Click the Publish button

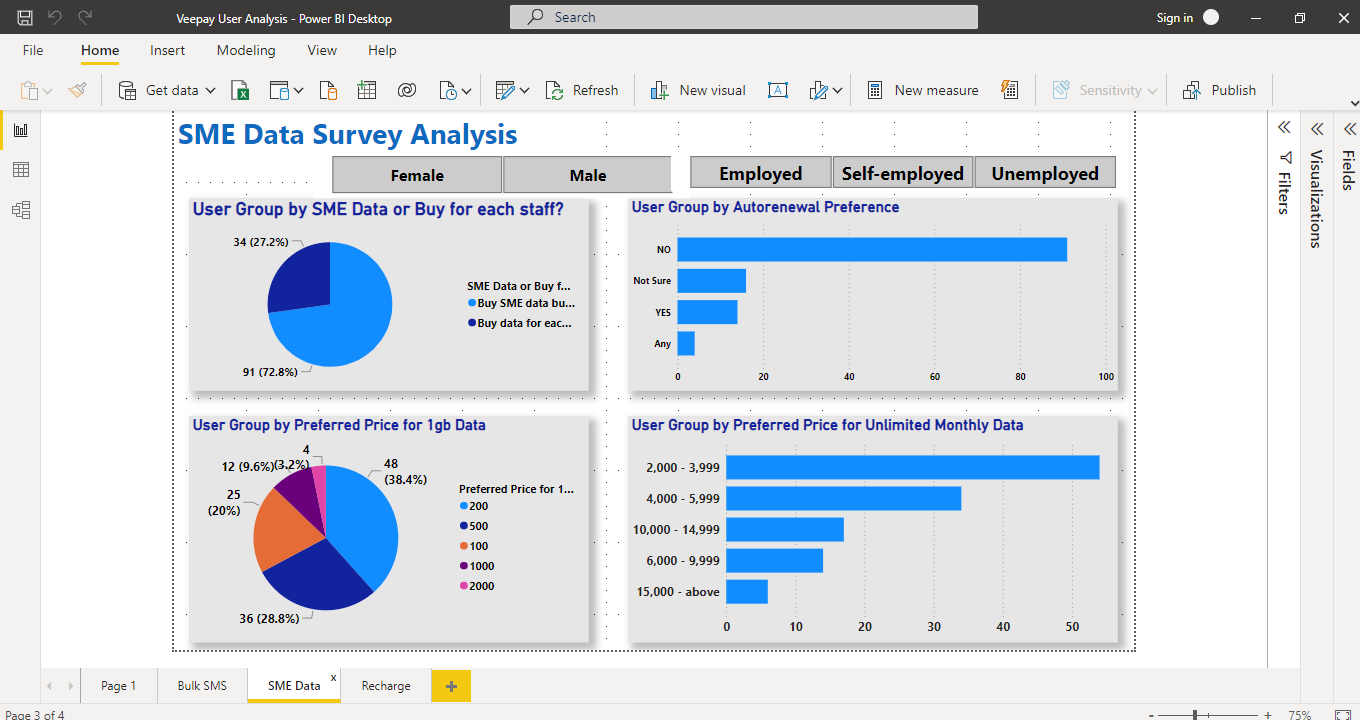[x=1219, y=90]
